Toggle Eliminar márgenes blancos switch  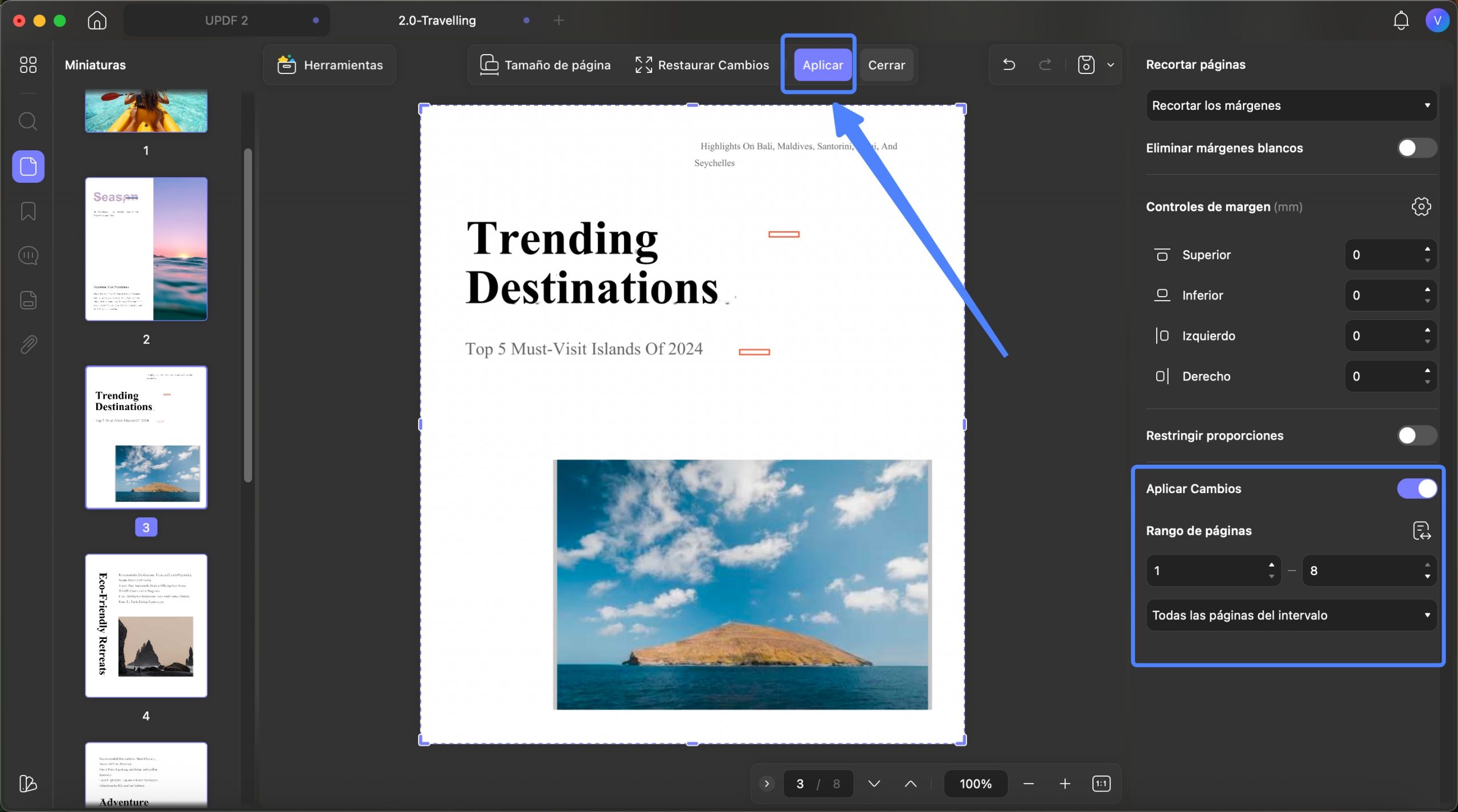click(x=1417, y=148)
